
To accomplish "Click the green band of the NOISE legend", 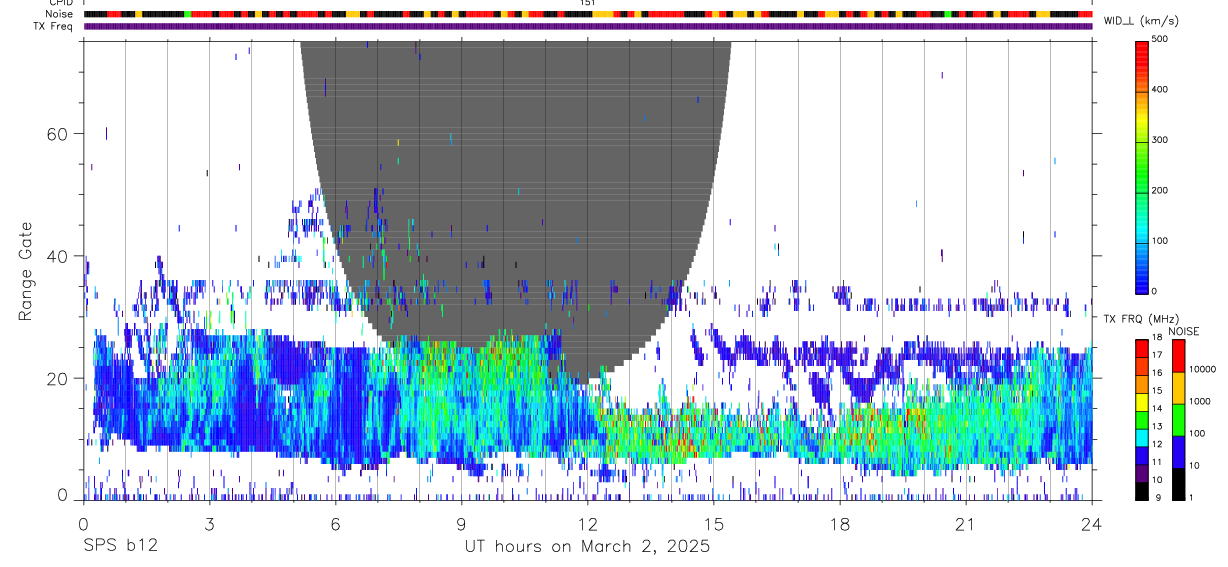I will coord(1178,420).
